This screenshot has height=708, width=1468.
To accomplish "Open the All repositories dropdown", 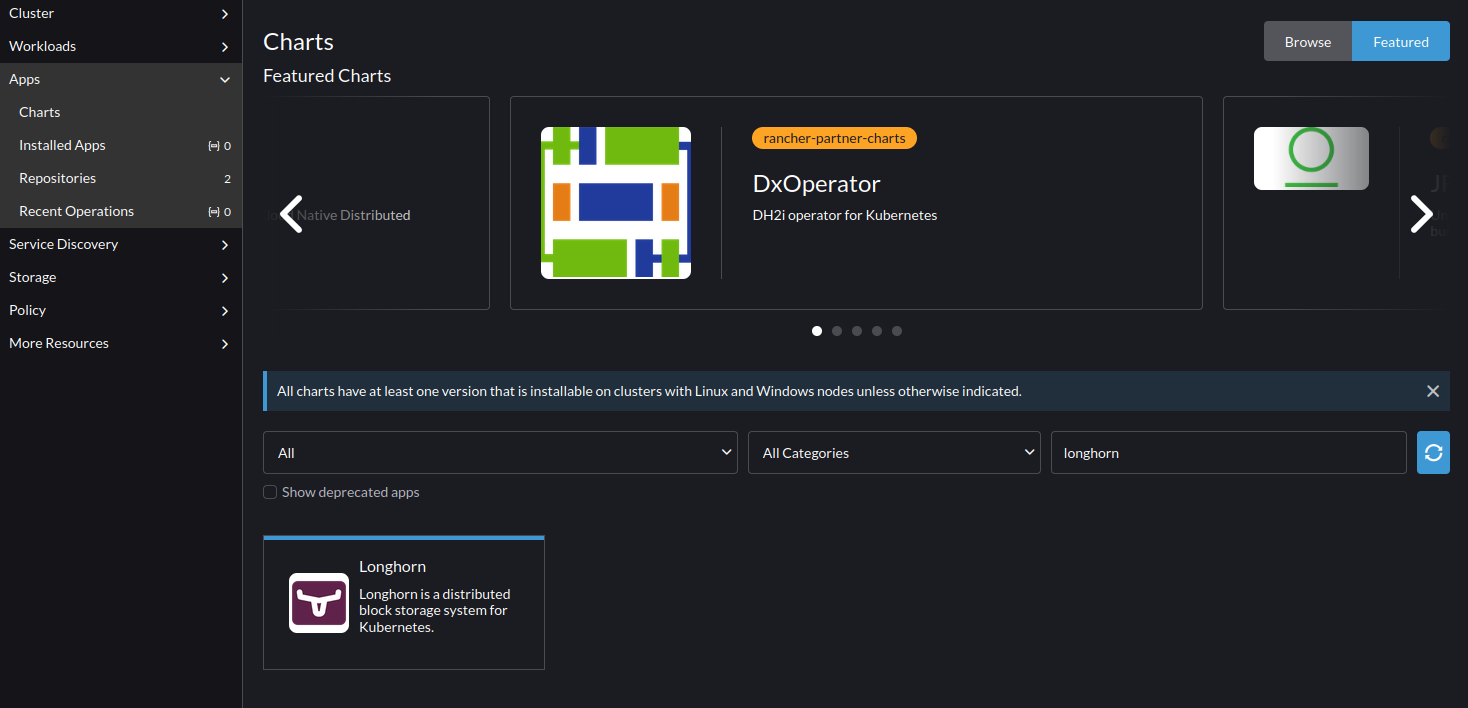I will point(500,453).
